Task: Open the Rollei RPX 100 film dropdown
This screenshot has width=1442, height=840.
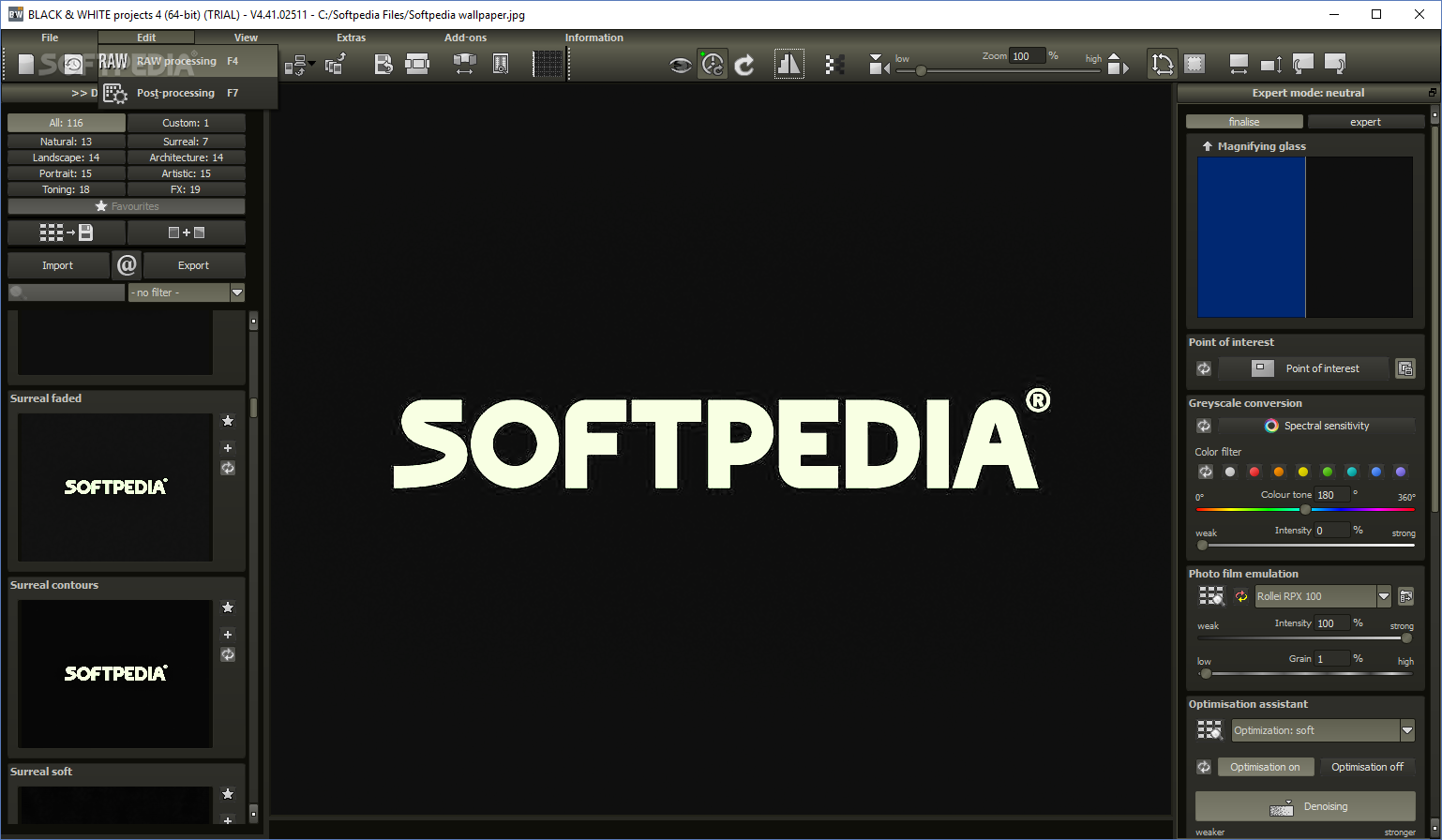Action: pyautogui.click(x=1323, y=596)
